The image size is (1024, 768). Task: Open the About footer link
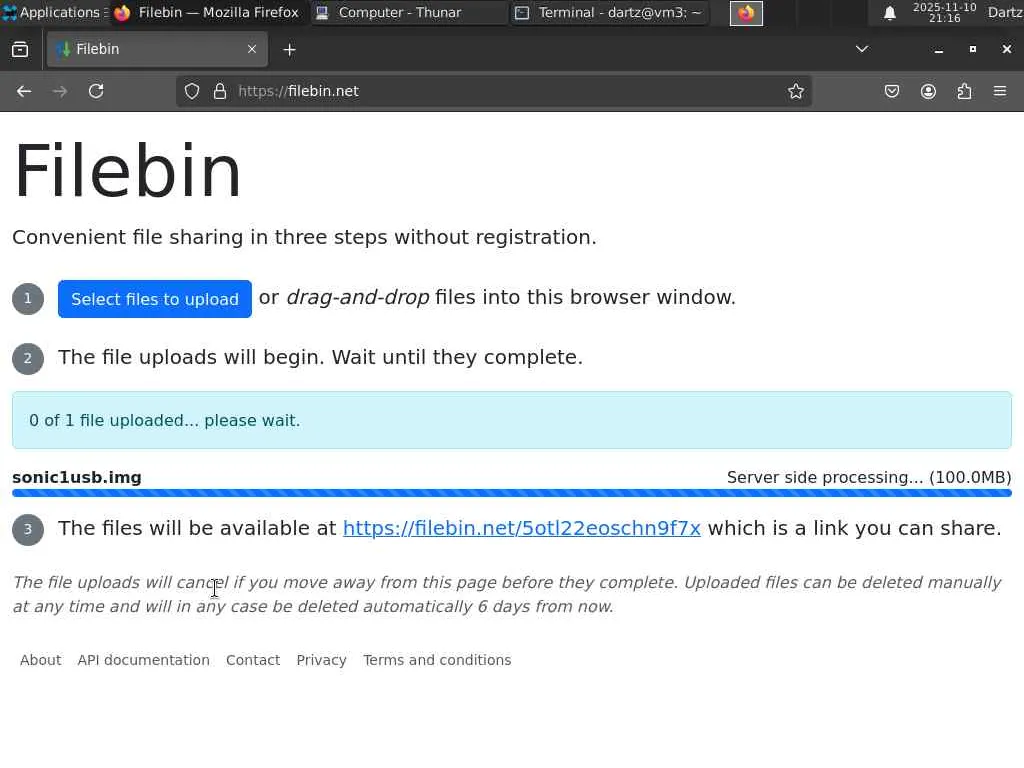pyautogui.click(x=40, y=660)
